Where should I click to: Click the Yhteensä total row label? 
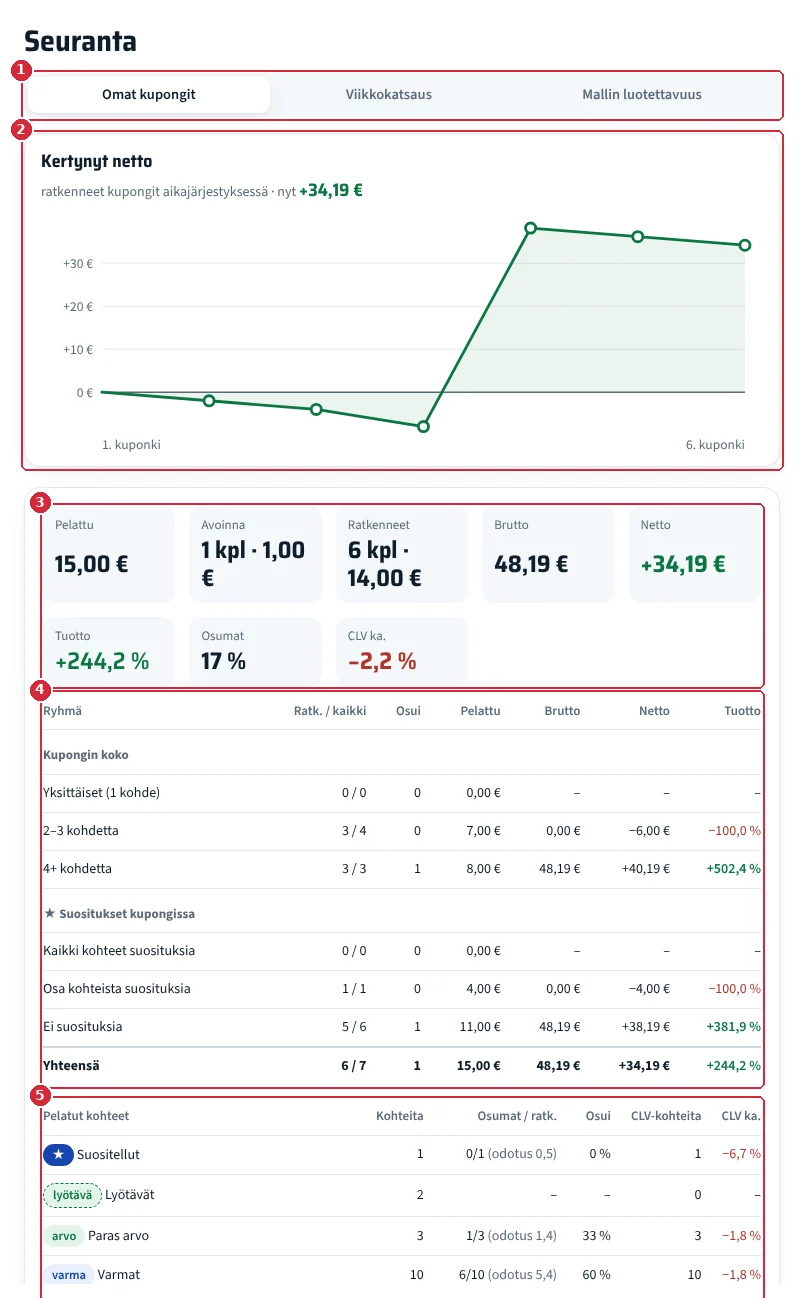(x=71, y=1066)
